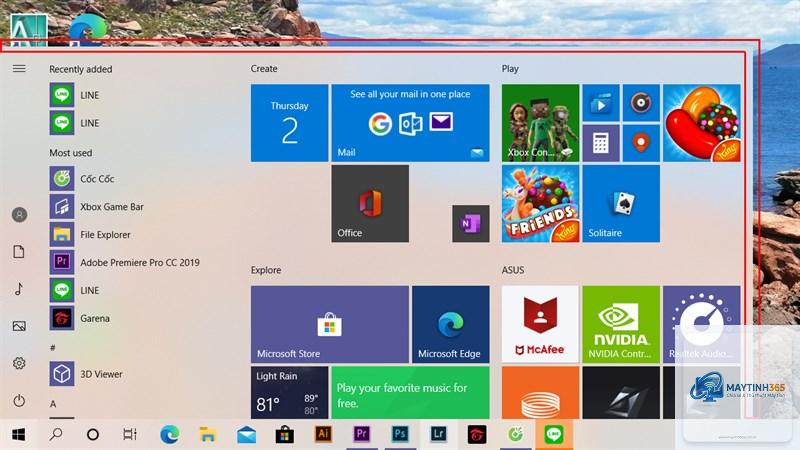This screenshot has height=450, width=800.
Task: Launch Cốc Cốc from Most used
Action: (x=138, y=179)
